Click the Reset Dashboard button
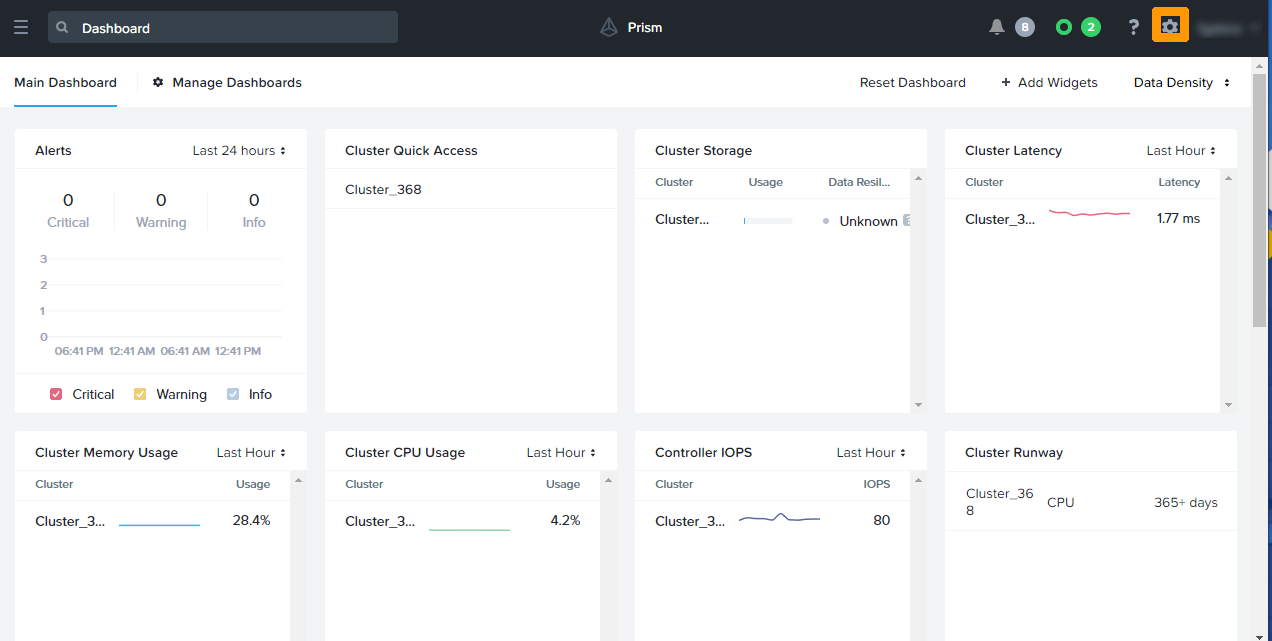 [912, 82]
